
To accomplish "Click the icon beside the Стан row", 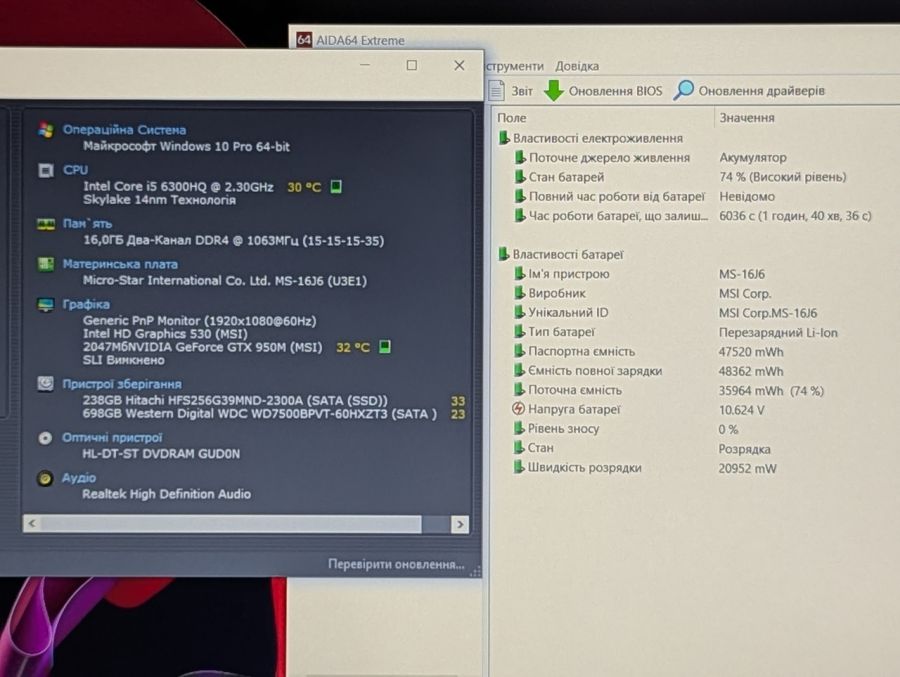I will [x=518, y=448].
